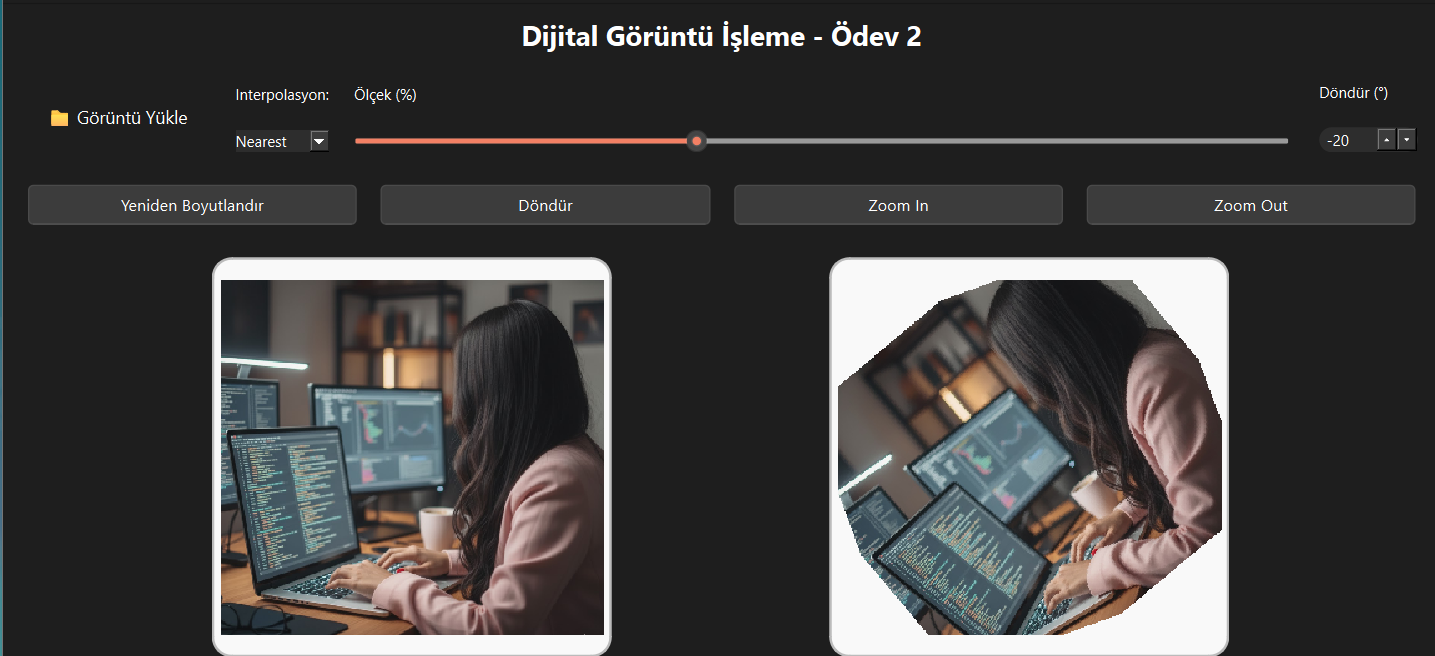1435x656 pixels.
Task: Click the rotation angle field showing -20
Action: (1347, 140)
